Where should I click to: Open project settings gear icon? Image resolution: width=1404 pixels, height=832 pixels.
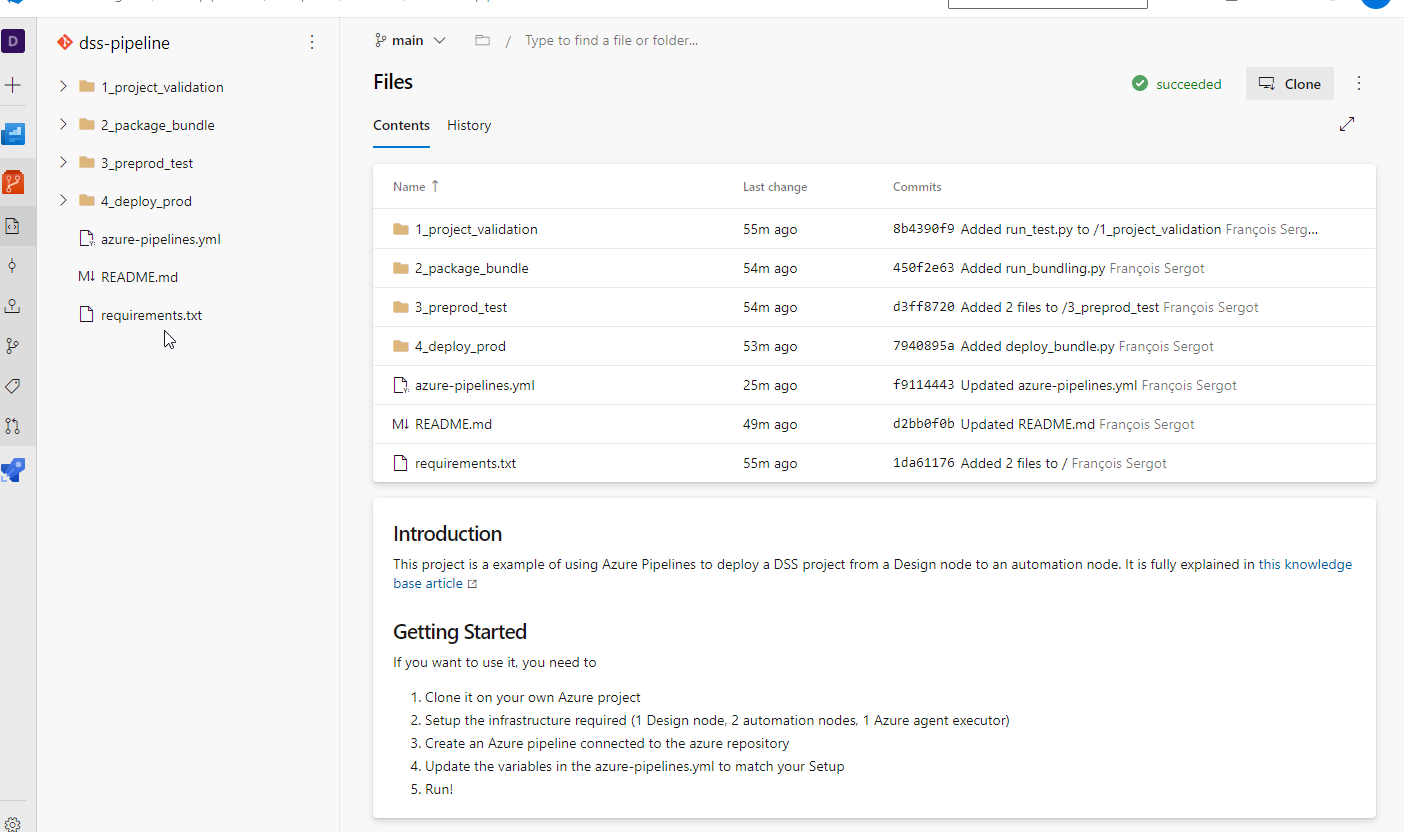tap(13, 824)
